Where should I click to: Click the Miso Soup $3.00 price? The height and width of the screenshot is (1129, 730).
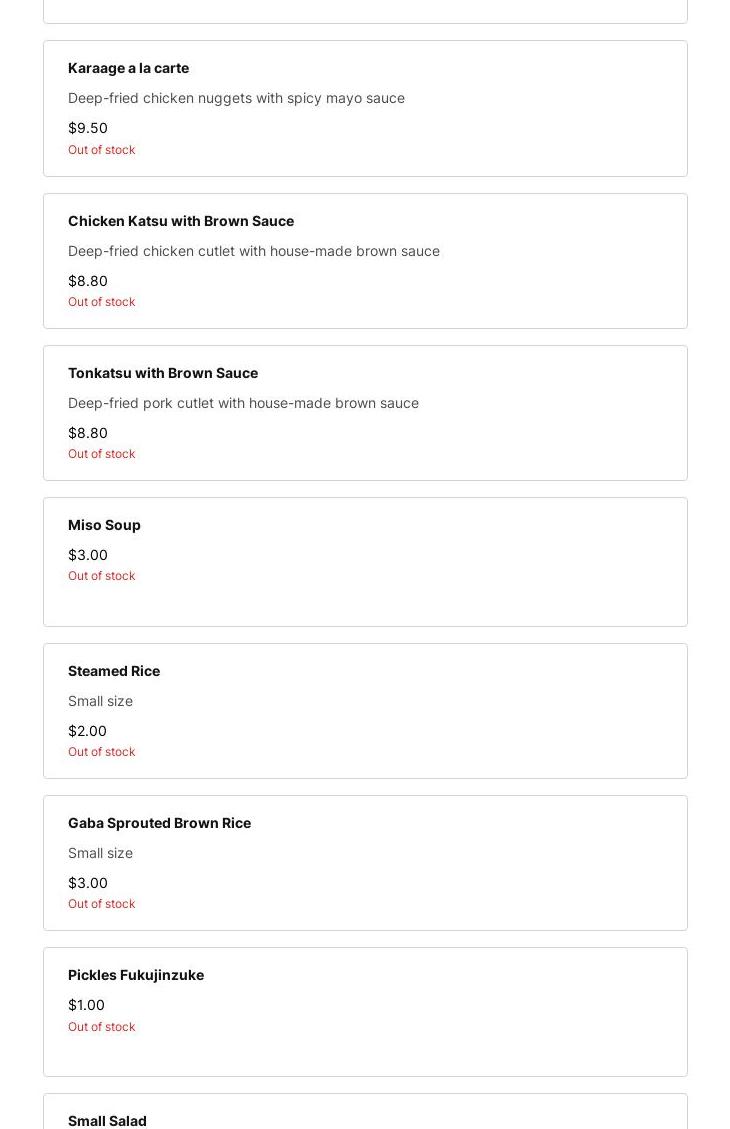(x=88, y=555)
